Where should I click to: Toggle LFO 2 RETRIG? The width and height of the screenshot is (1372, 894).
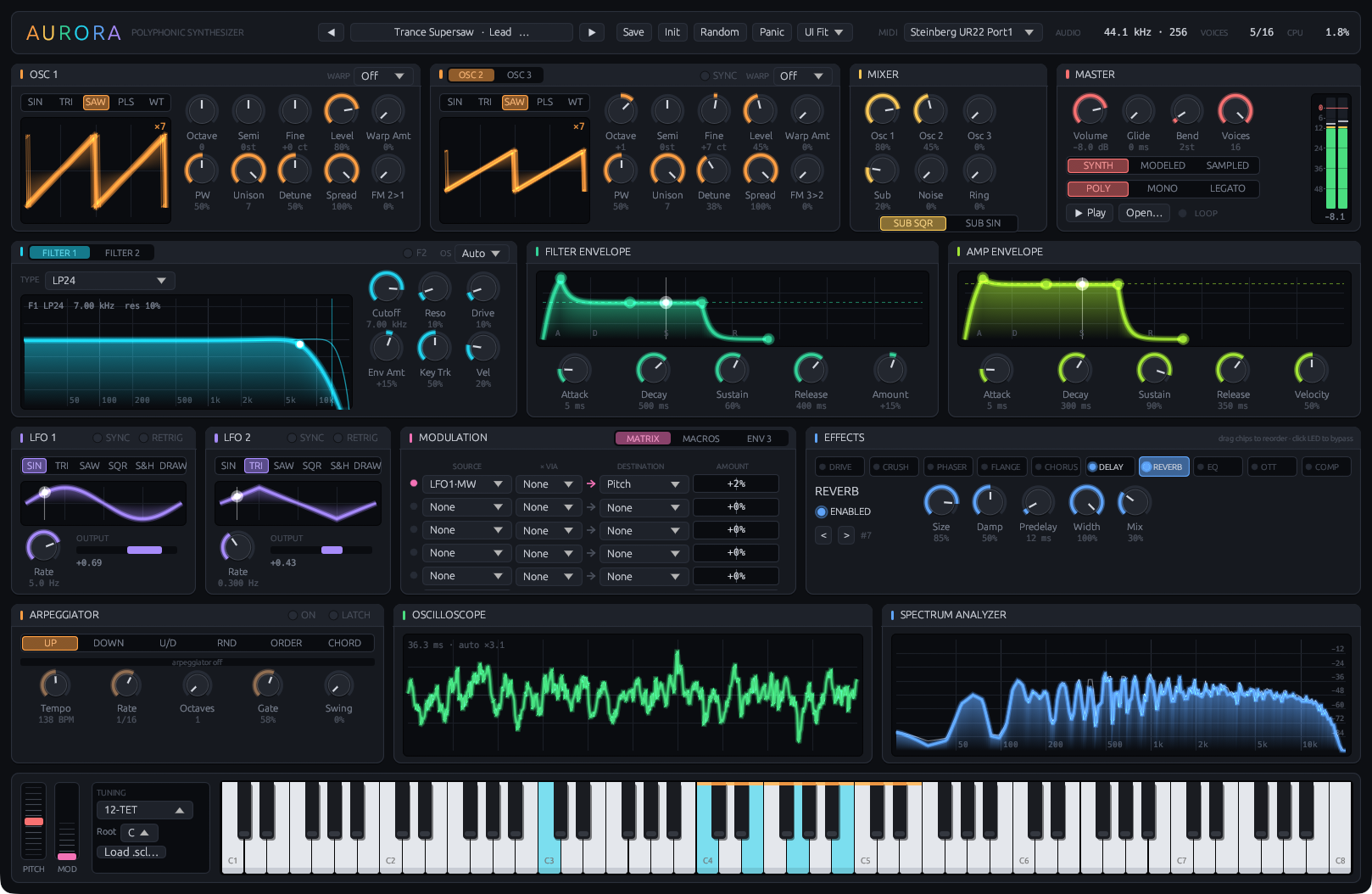pyautogui.click(x=356, y=438)
